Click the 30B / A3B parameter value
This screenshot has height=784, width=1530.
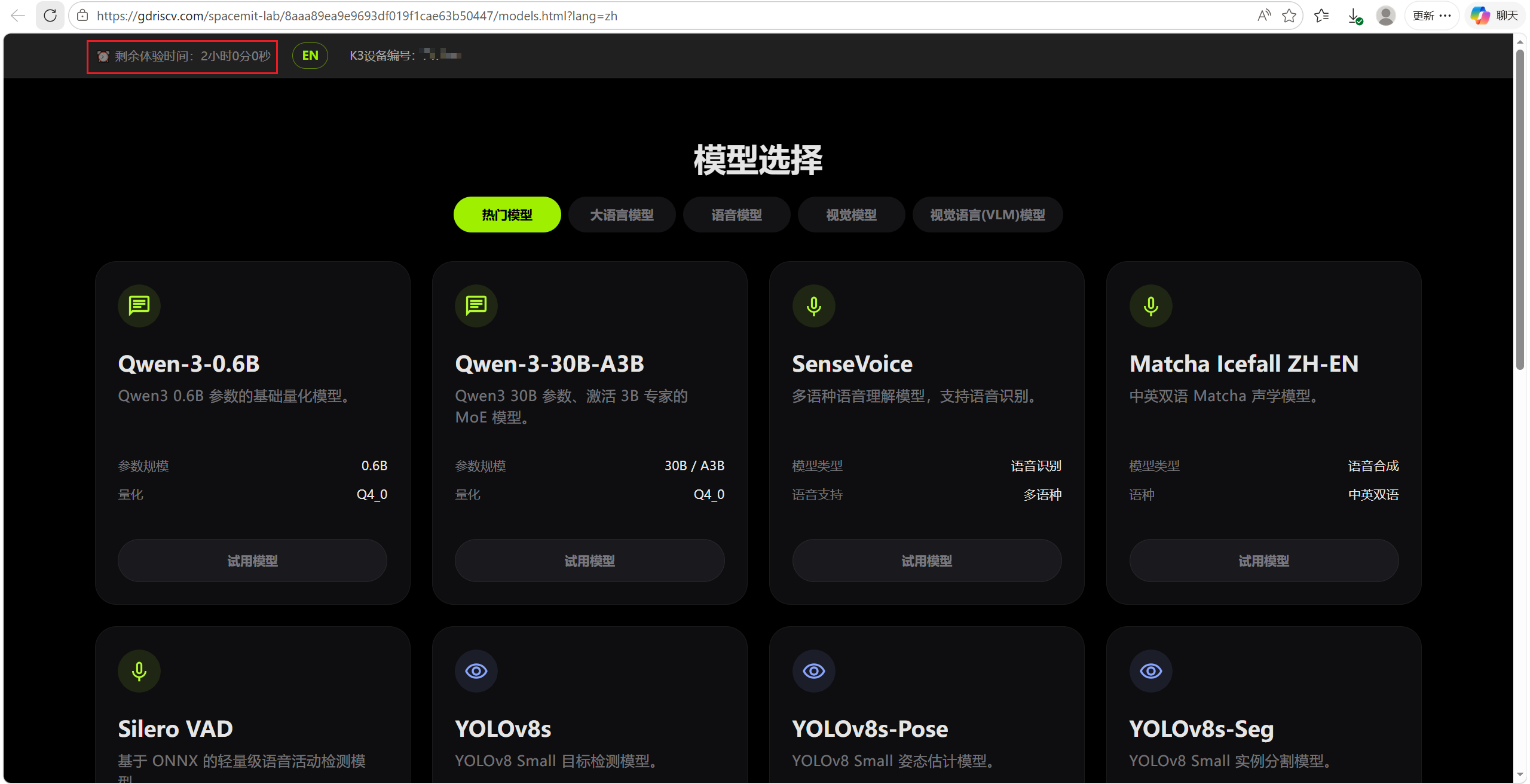pos(694,465)
